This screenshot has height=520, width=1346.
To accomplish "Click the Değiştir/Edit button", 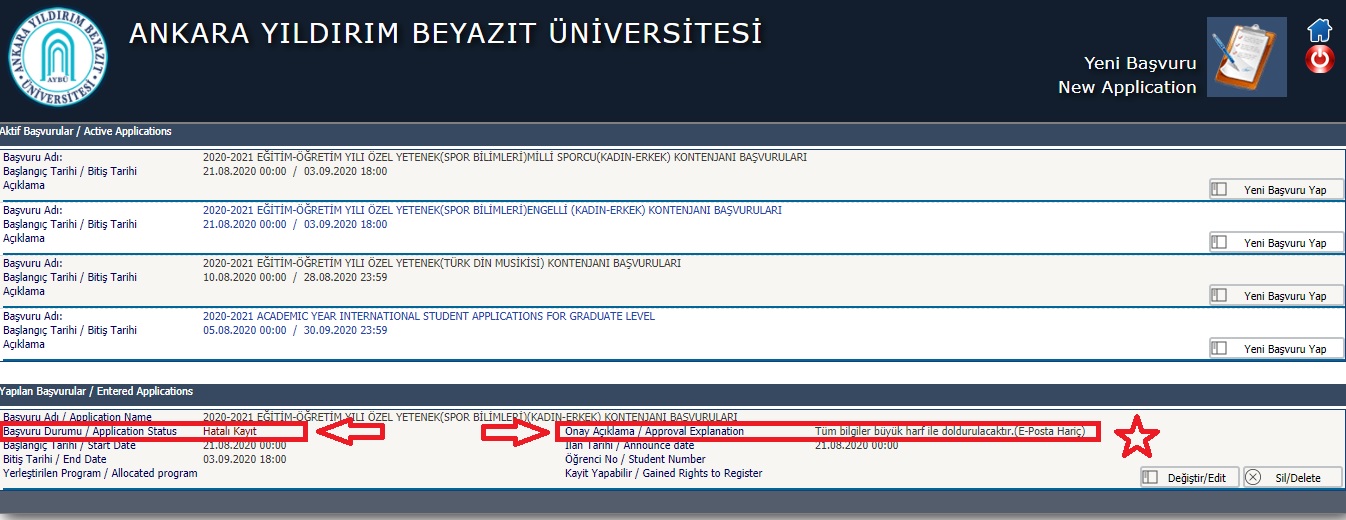I will tap(1189, 478).
